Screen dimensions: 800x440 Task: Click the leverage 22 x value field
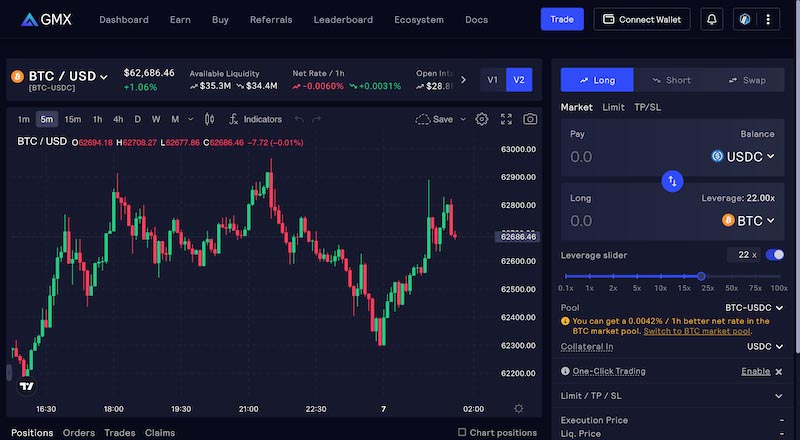pyautogui.click(x=743, y=255)
